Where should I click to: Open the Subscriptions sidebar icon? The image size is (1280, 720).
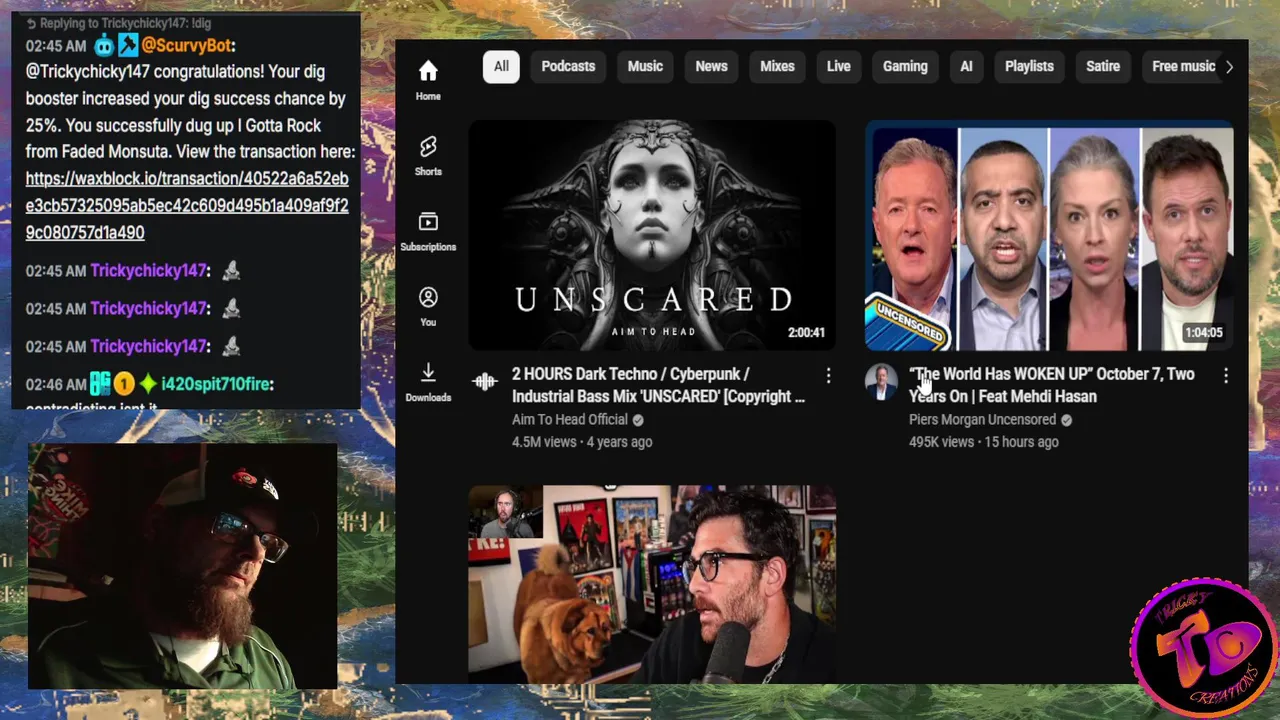(428, 231)
